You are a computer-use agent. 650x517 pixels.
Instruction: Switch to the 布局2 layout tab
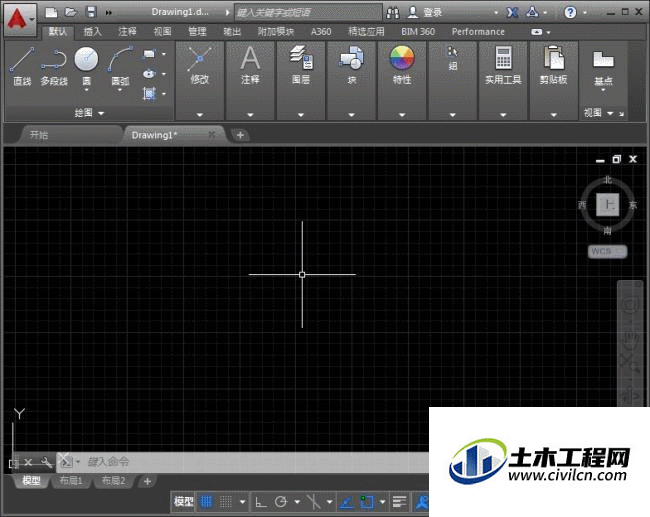point(113,481)
